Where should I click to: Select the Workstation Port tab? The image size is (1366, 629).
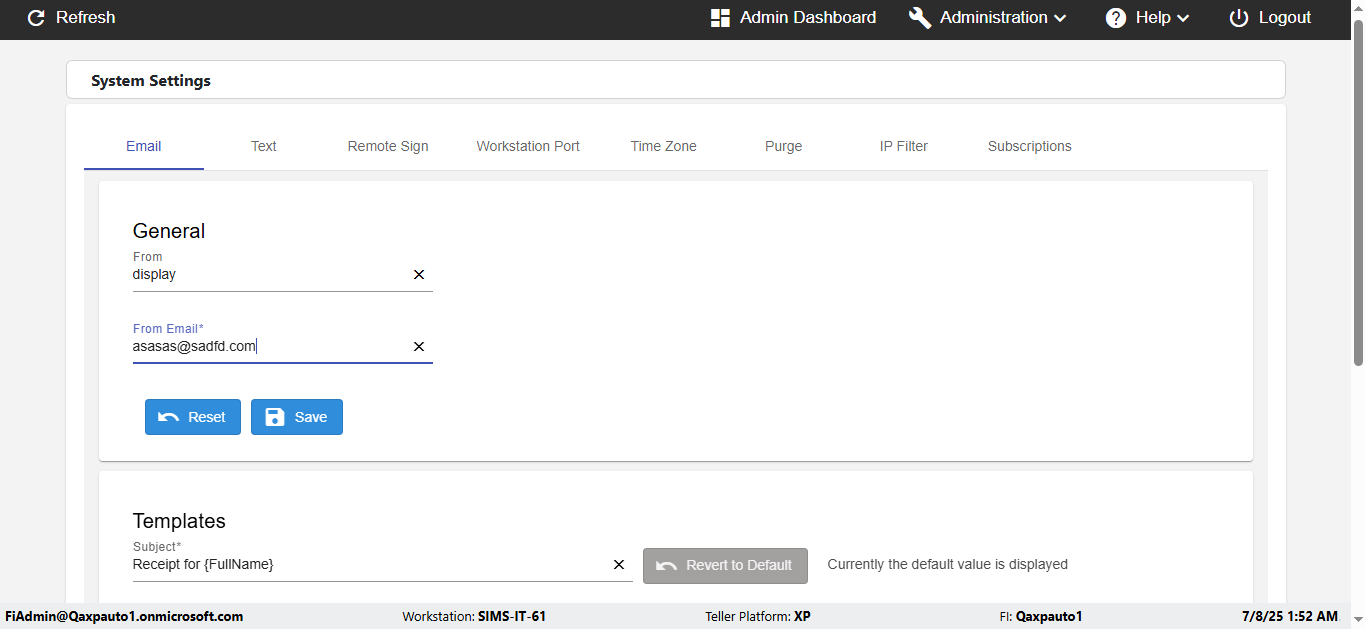pyautogui.click(x=528, y=146)
